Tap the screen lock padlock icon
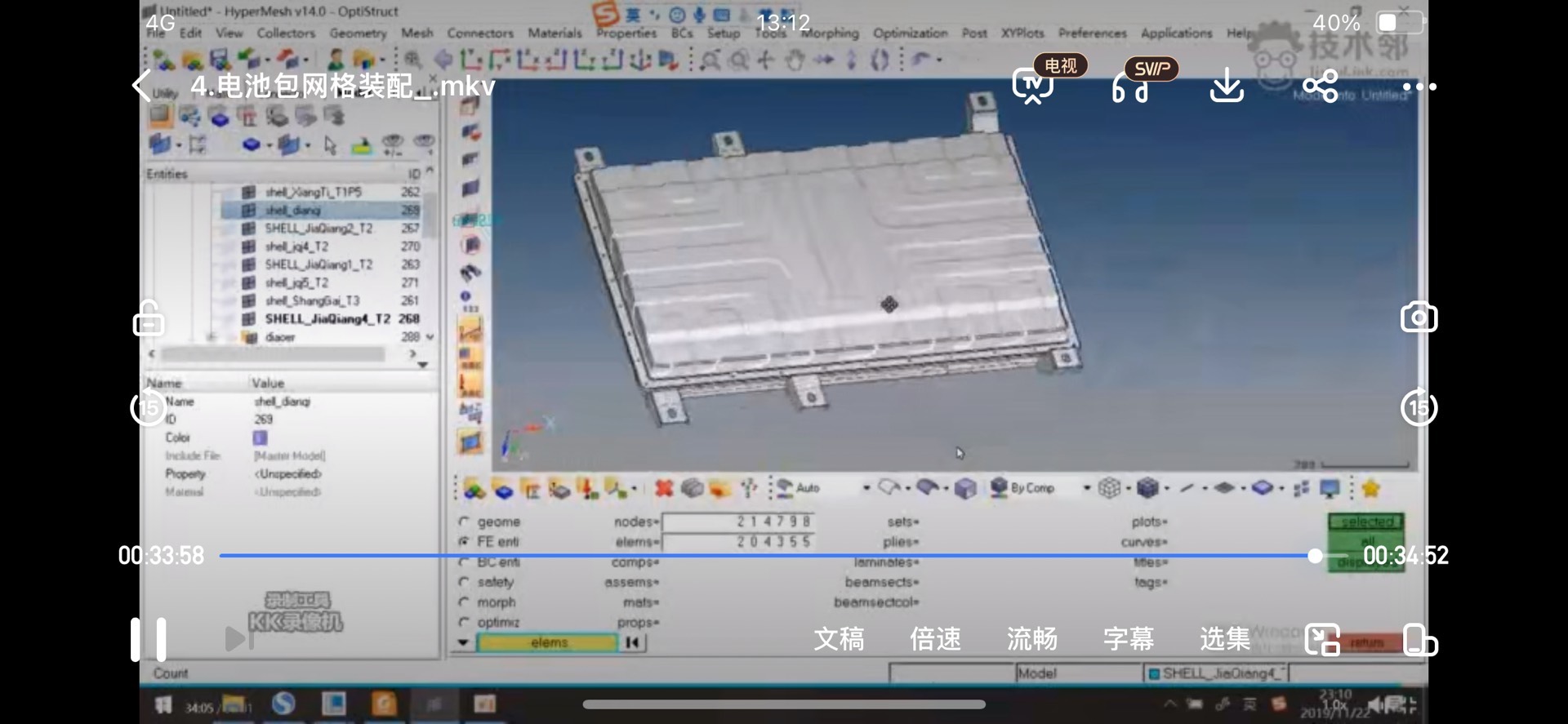 (149, 318)
